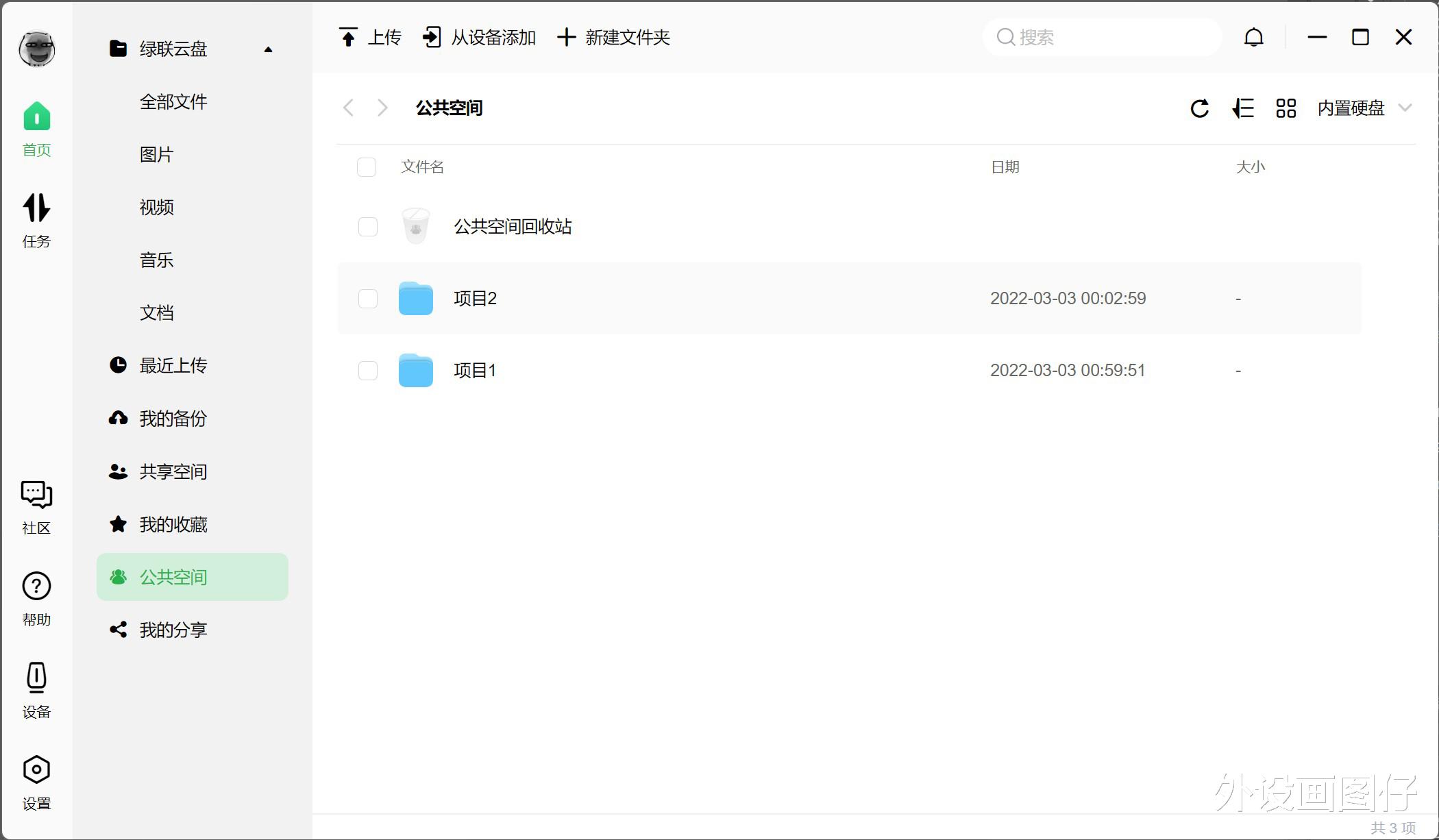Image resolution: width=1439 pixels, height=840 pixels.
Task: Open the 社区 community section
Action: tap(36, 506)
